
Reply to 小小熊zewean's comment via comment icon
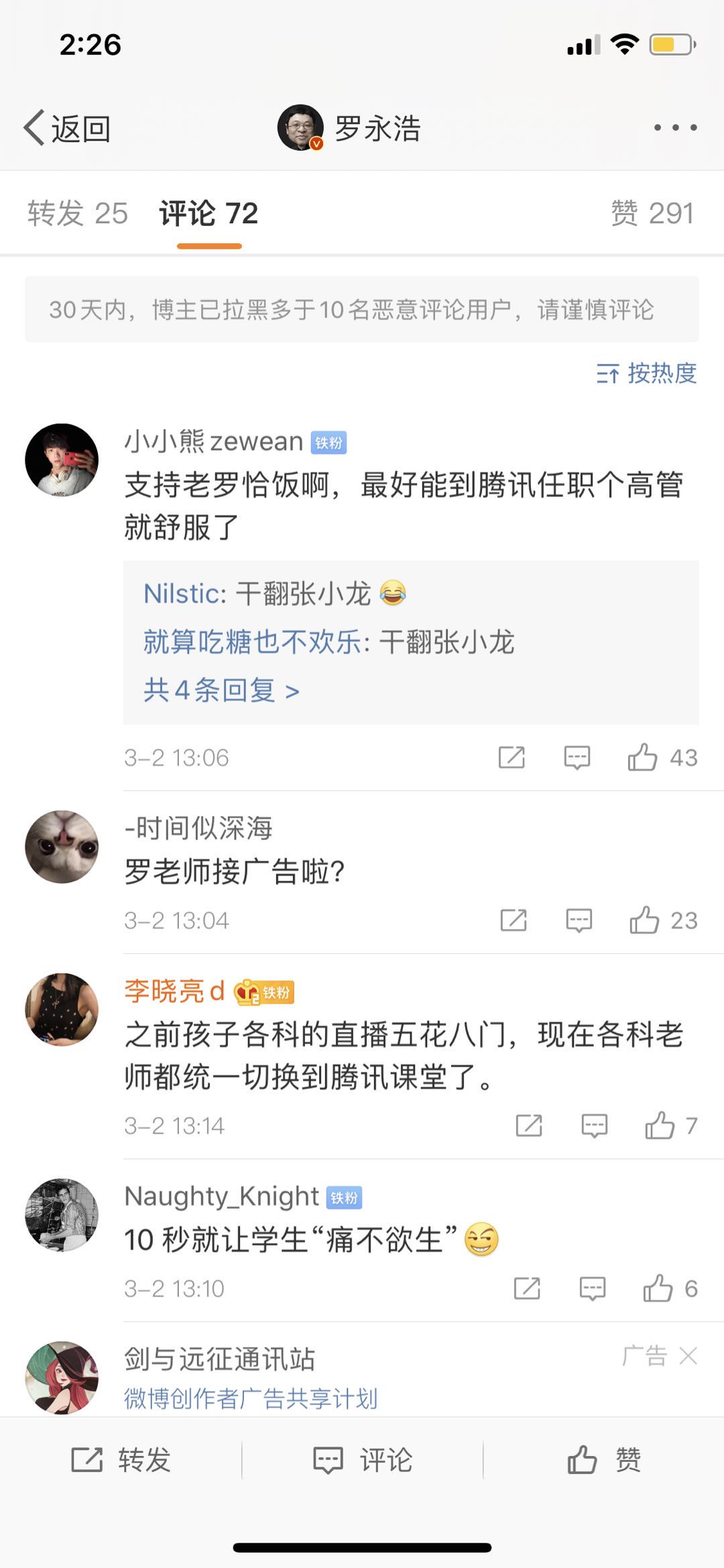(577, 758)
